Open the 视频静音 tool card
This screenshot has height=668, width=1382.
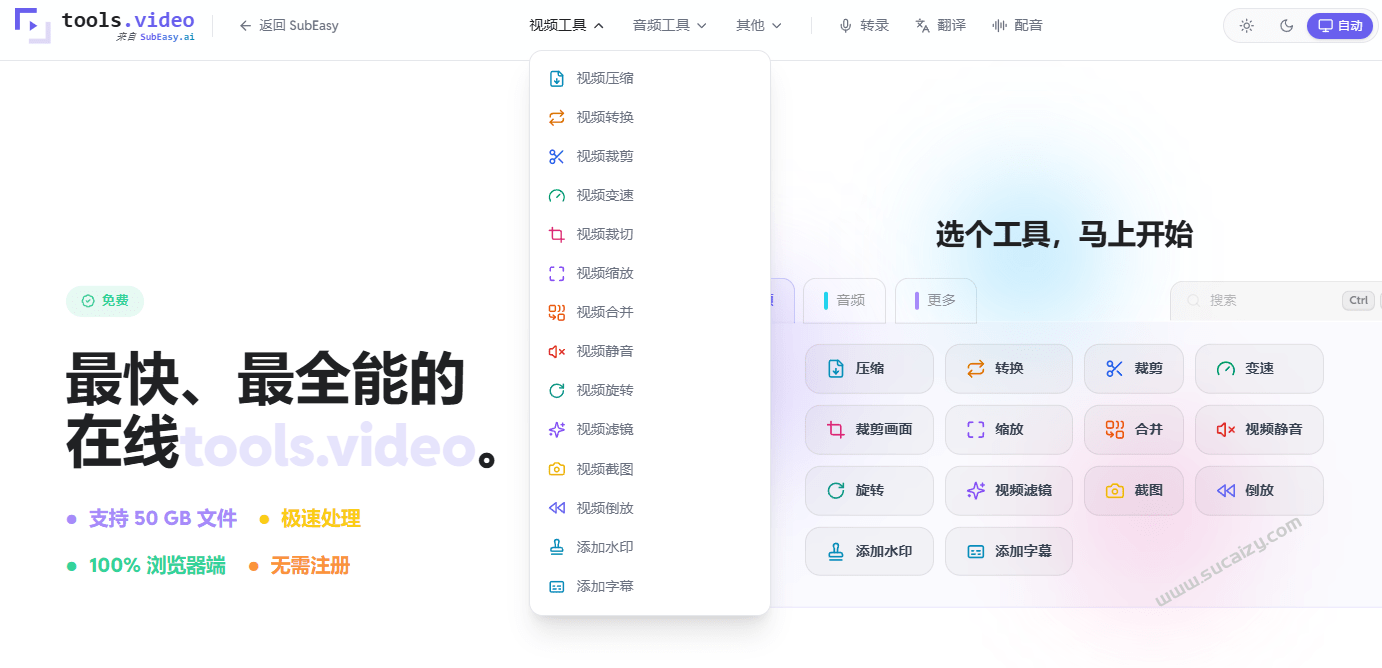(x=1259, y=430)
